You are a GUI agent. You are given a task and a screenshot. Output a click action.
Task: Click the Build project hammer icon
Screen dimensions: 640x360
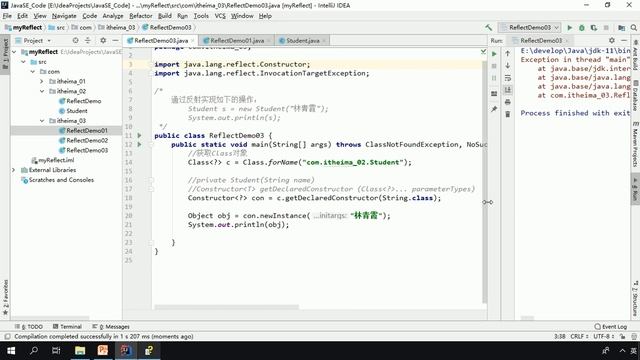click(489, 27)
